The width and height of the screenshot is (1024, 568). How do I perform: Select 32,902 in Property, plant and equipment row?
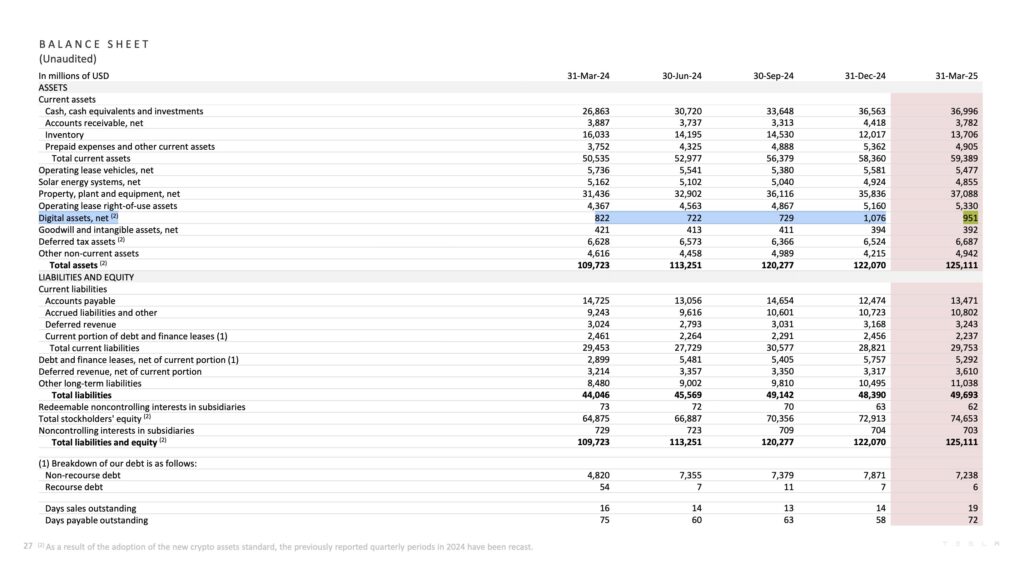tap(688, 194)
